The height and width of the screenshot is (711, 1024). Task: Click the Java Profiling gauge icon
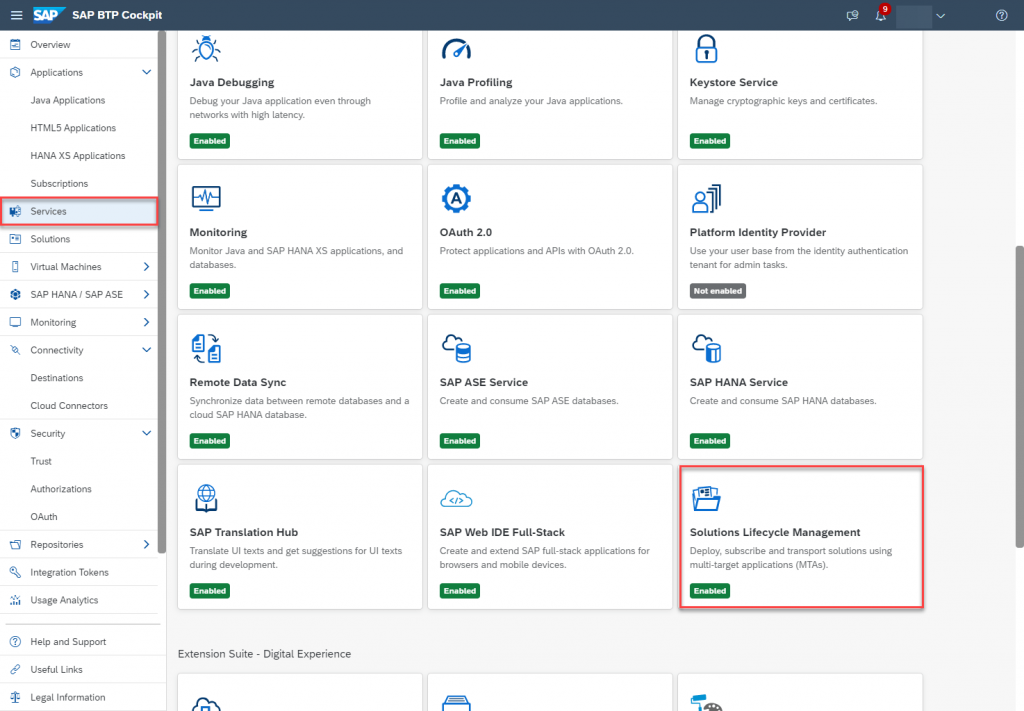click(456, 49)
